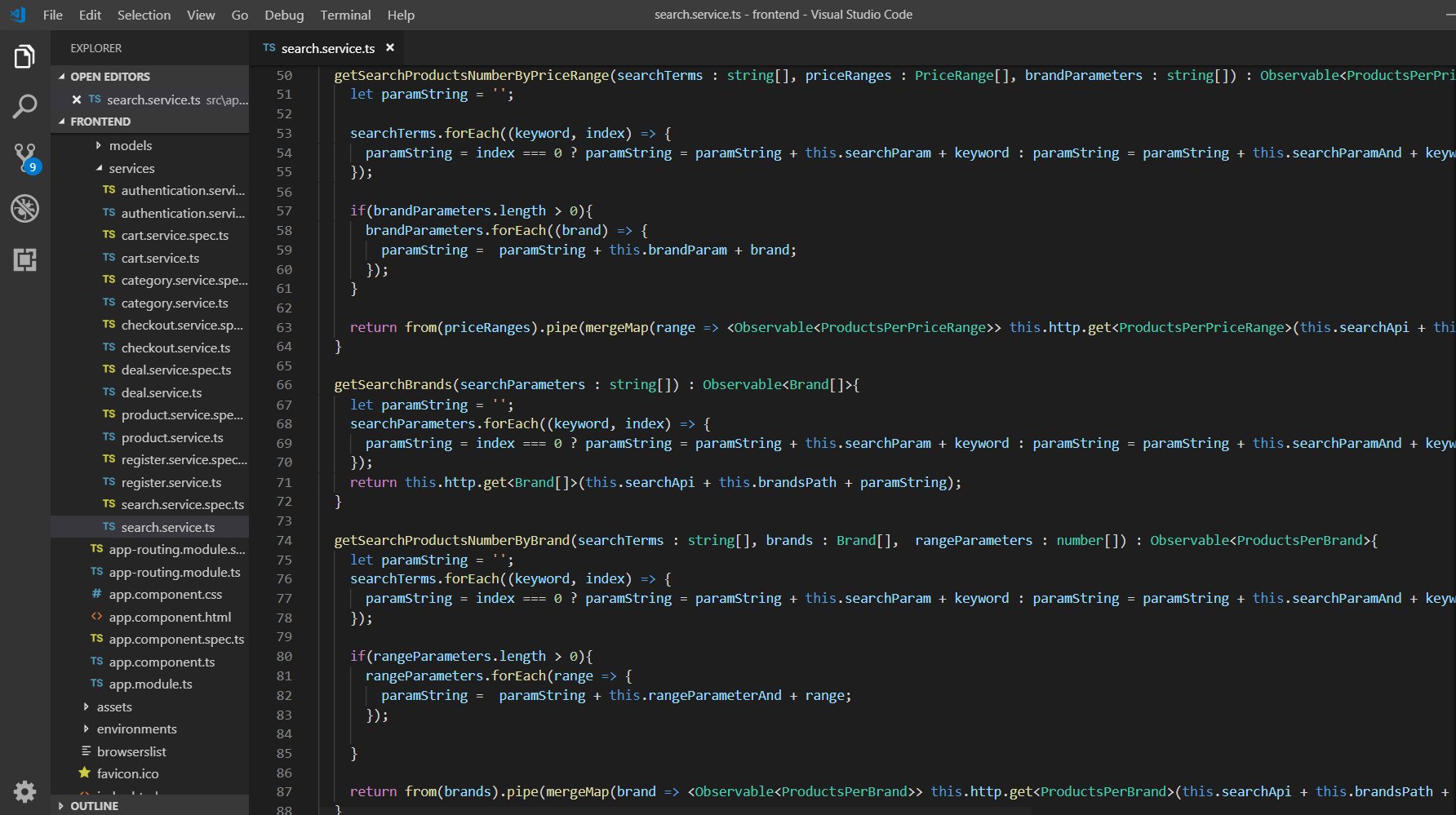Screen dimensions: 1456x815
Task: Place cursor on getSearchProductsNumberByPriceRange method name
Action: click(x=472, y=75)
